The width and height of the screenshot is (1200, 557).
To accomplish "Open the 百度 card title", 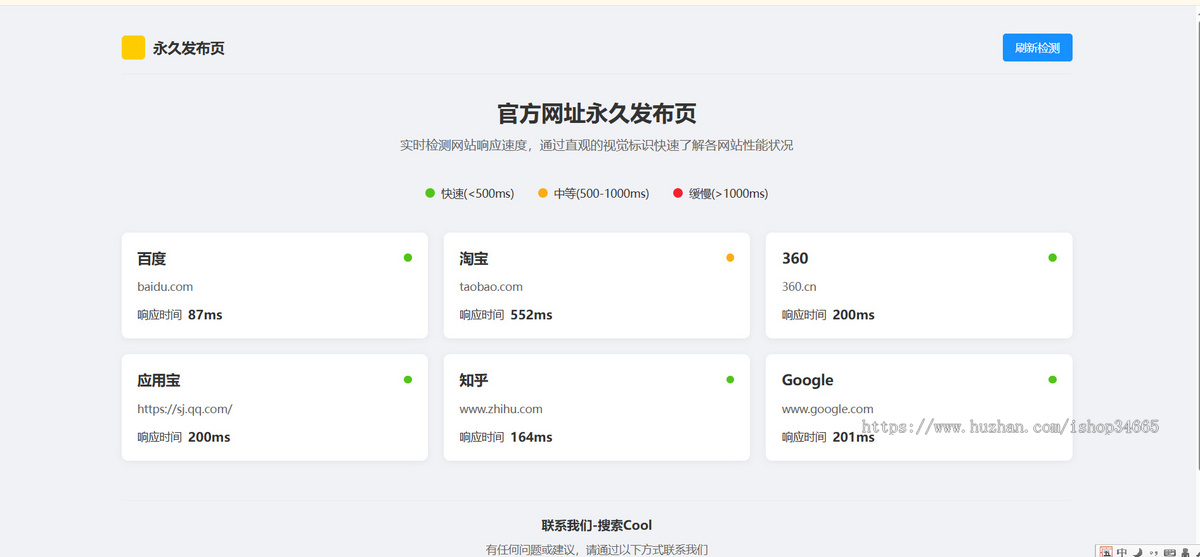I will pyautogui.click(x=152, y=259).
